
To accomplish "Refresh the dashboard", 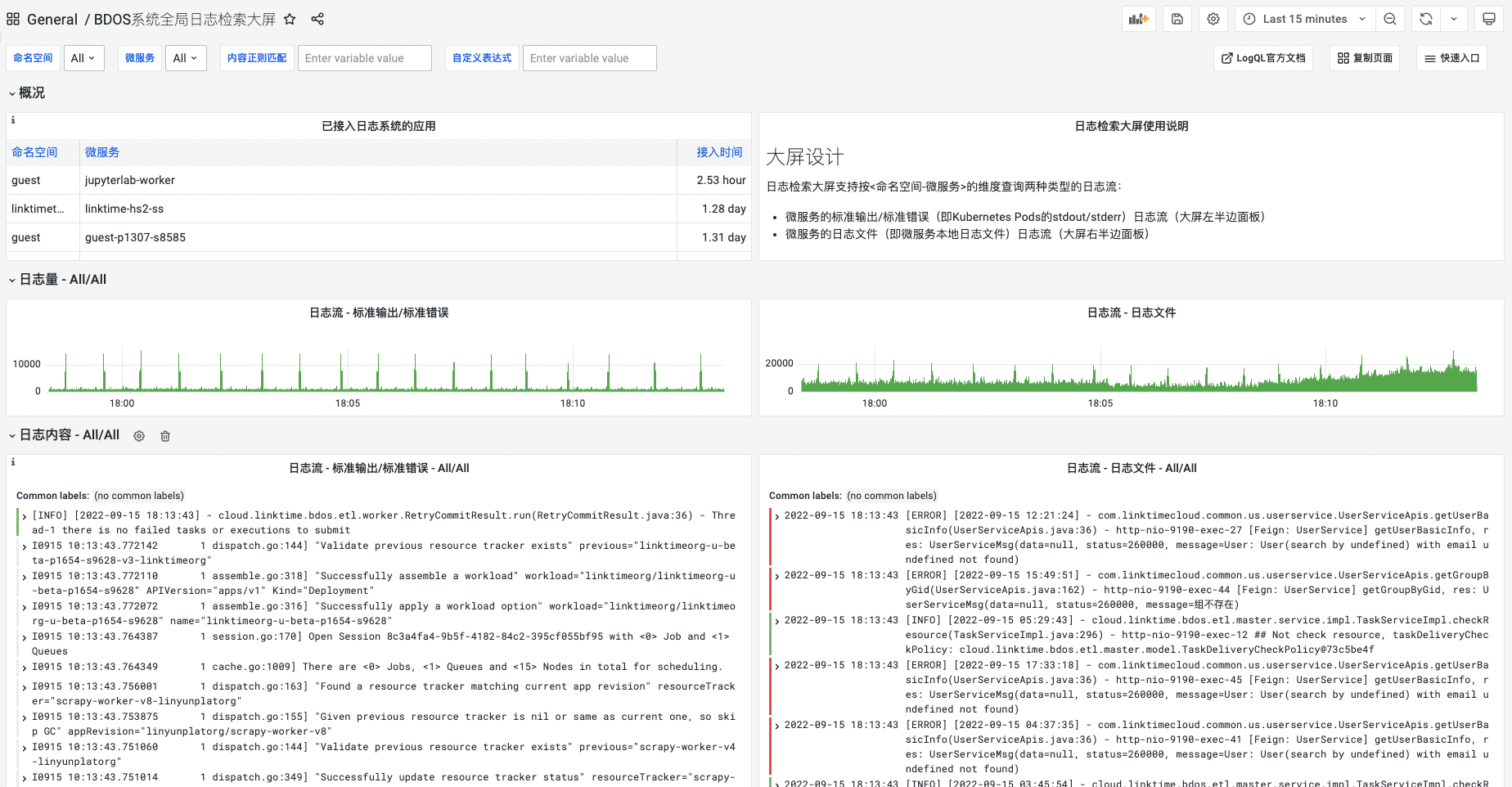I will 1426,19.
